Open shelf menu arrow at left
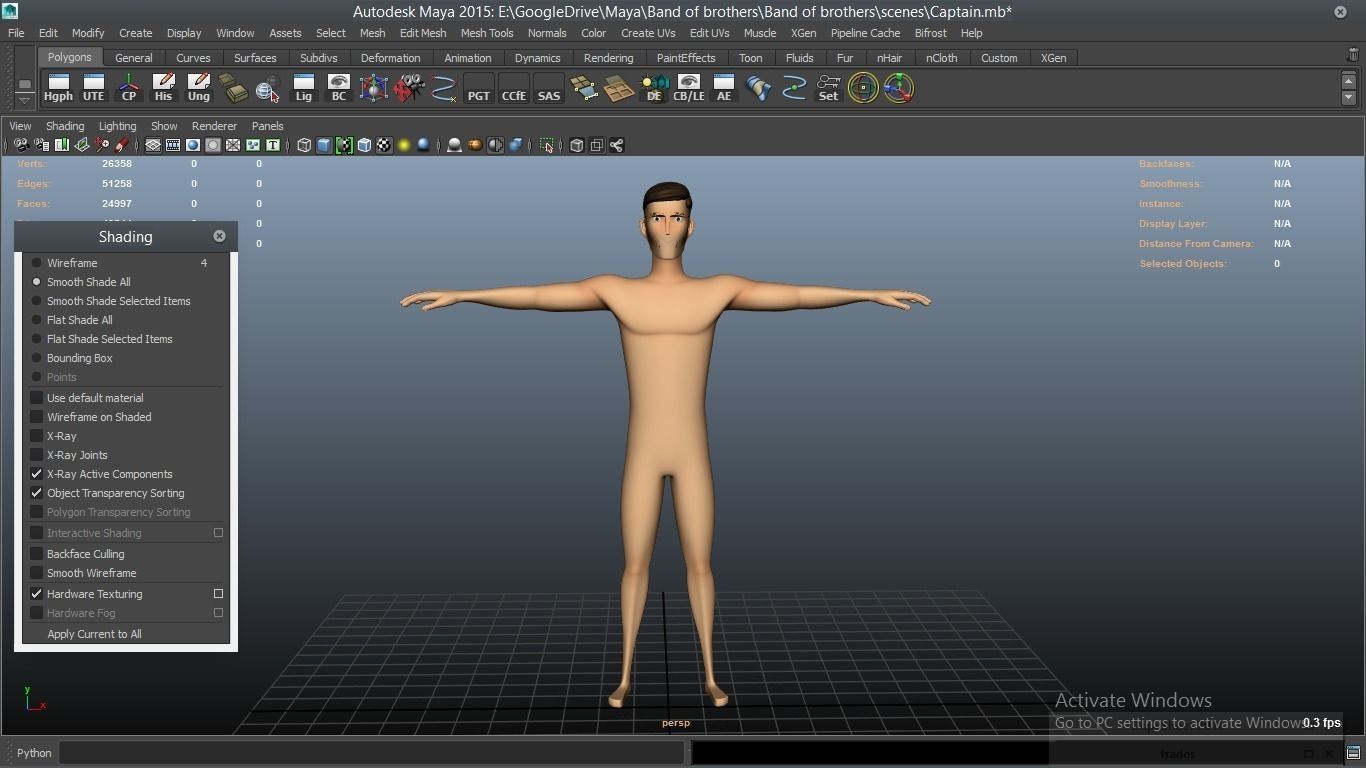Image resolution: width=1366 pixels, height=768 pixels. click(x=25, y=100)
